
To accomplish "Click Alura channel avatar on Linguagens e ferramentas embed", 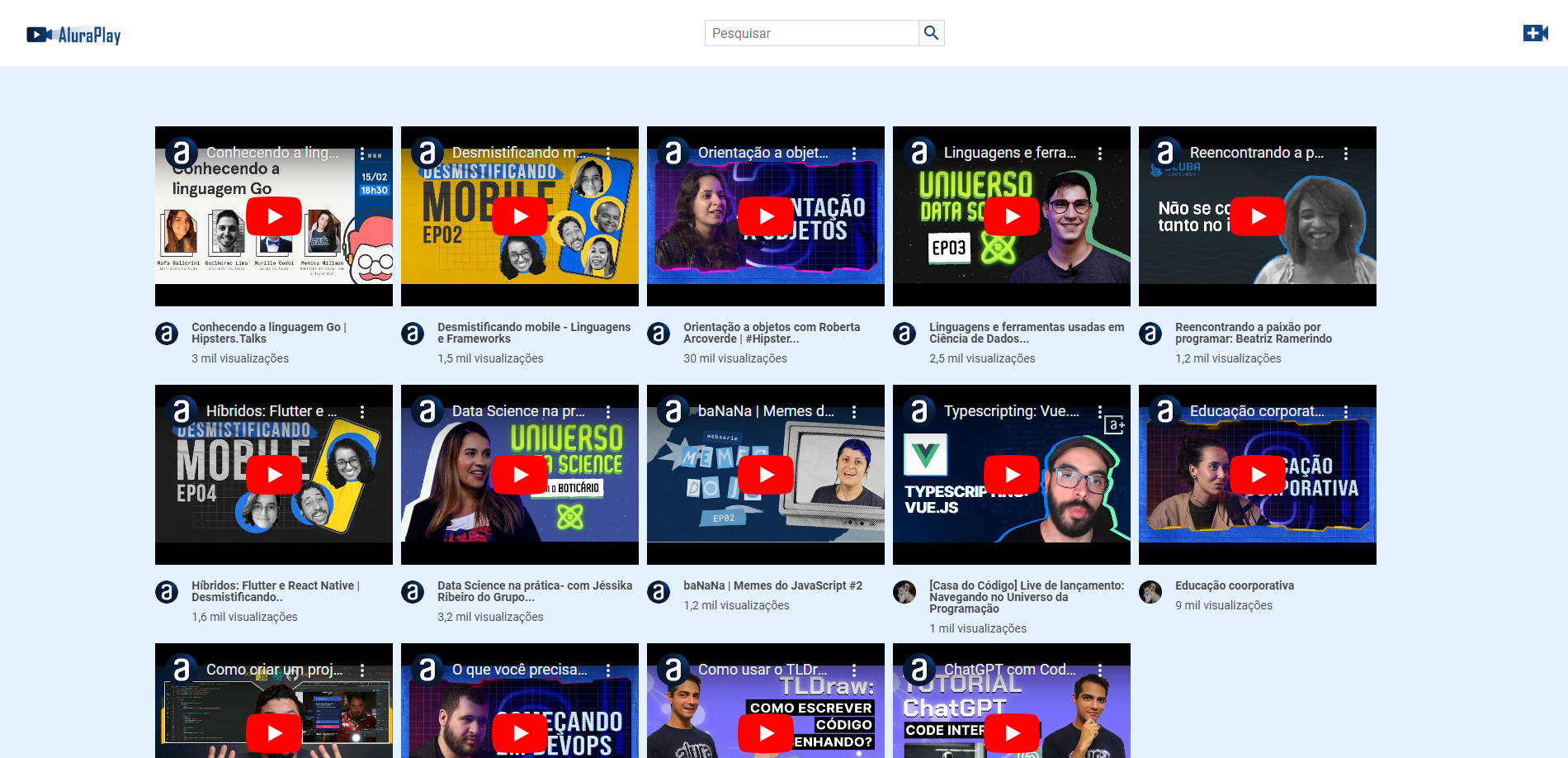I will point(919,153).
